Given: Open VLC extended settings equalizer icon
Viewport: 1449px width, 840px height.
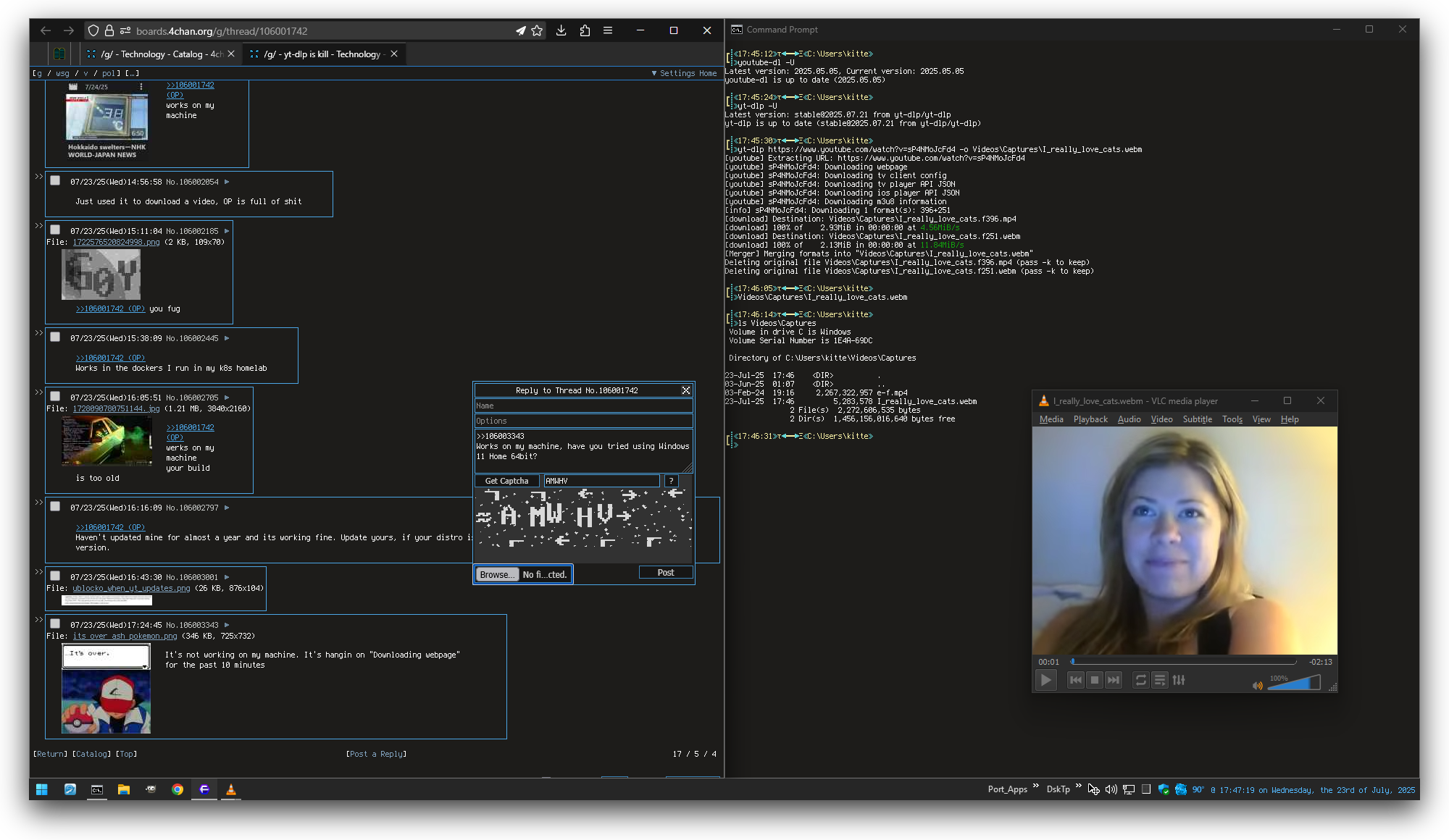Looking at the screenshot, I should pyautogui.click(x=1179, y=680).
